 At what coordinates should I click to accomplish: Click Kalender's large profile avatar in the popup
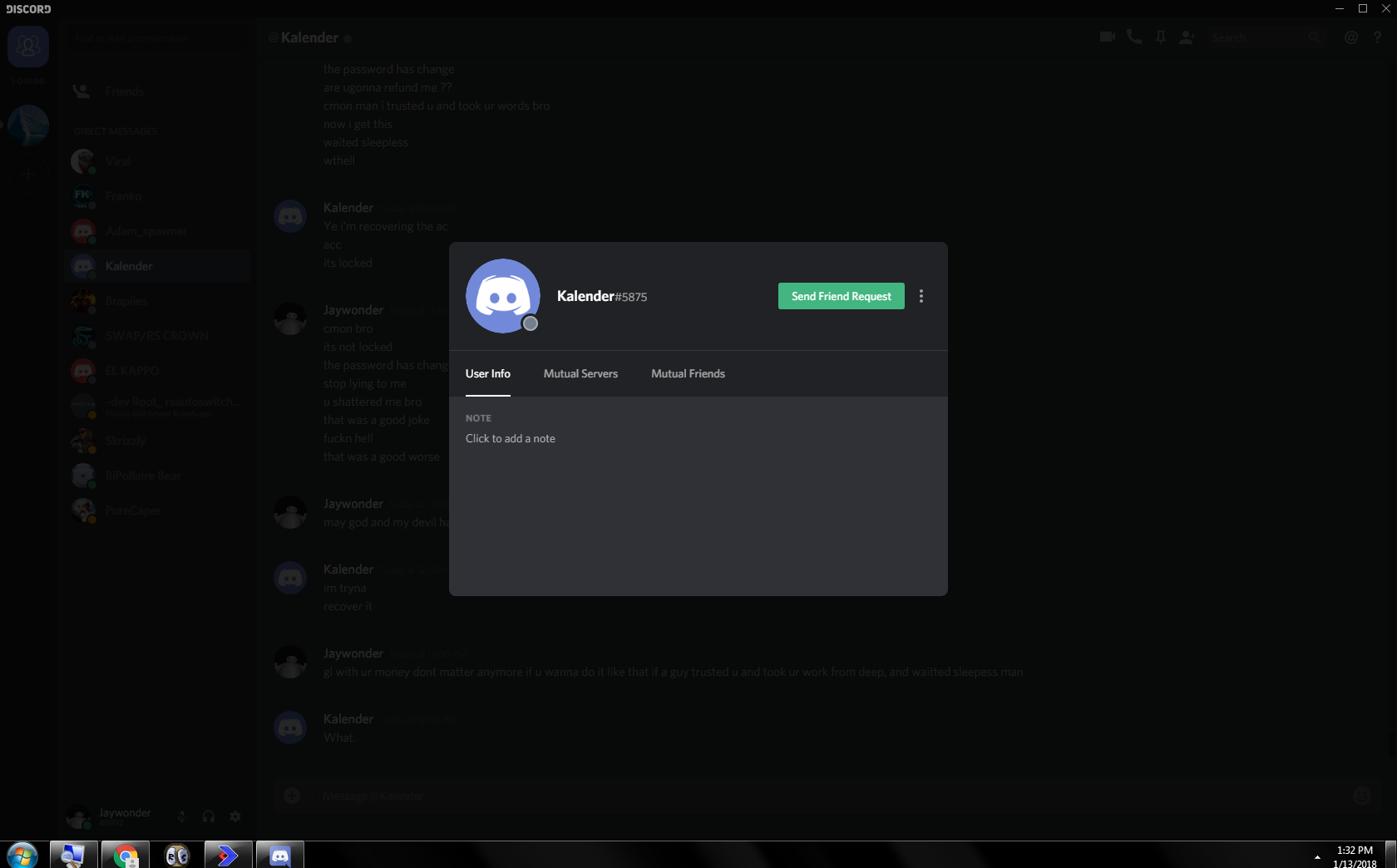[x=503, y=296]
